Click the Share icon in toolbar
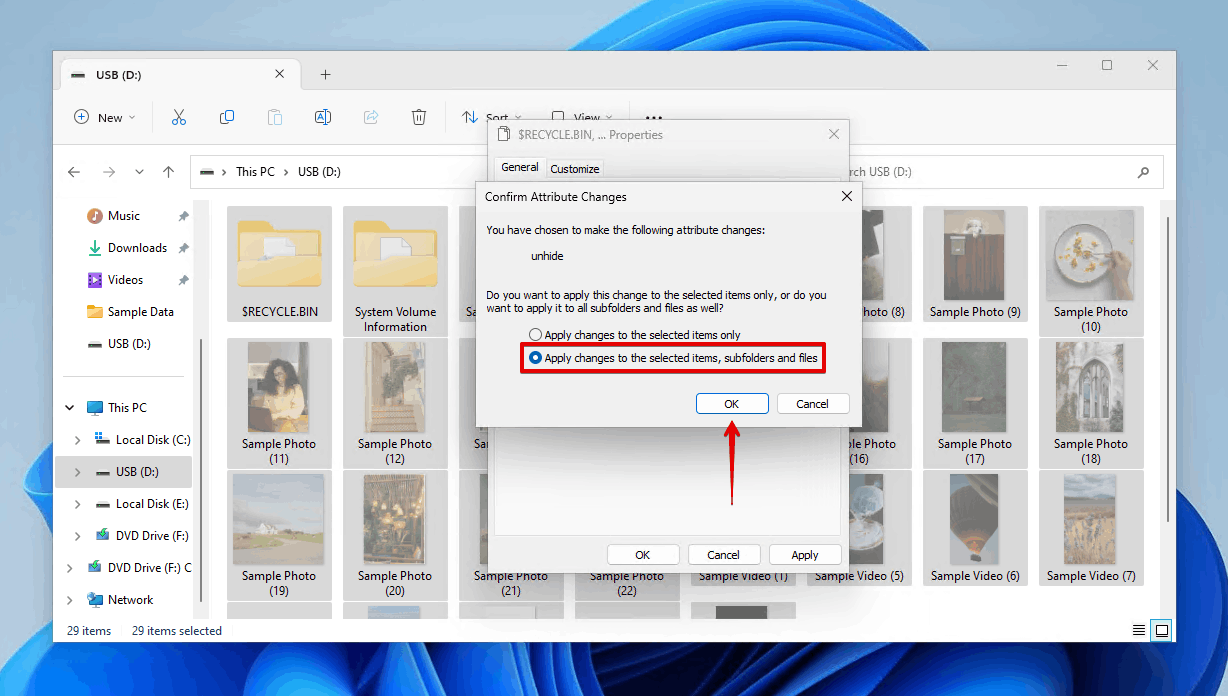 [371, 117]
